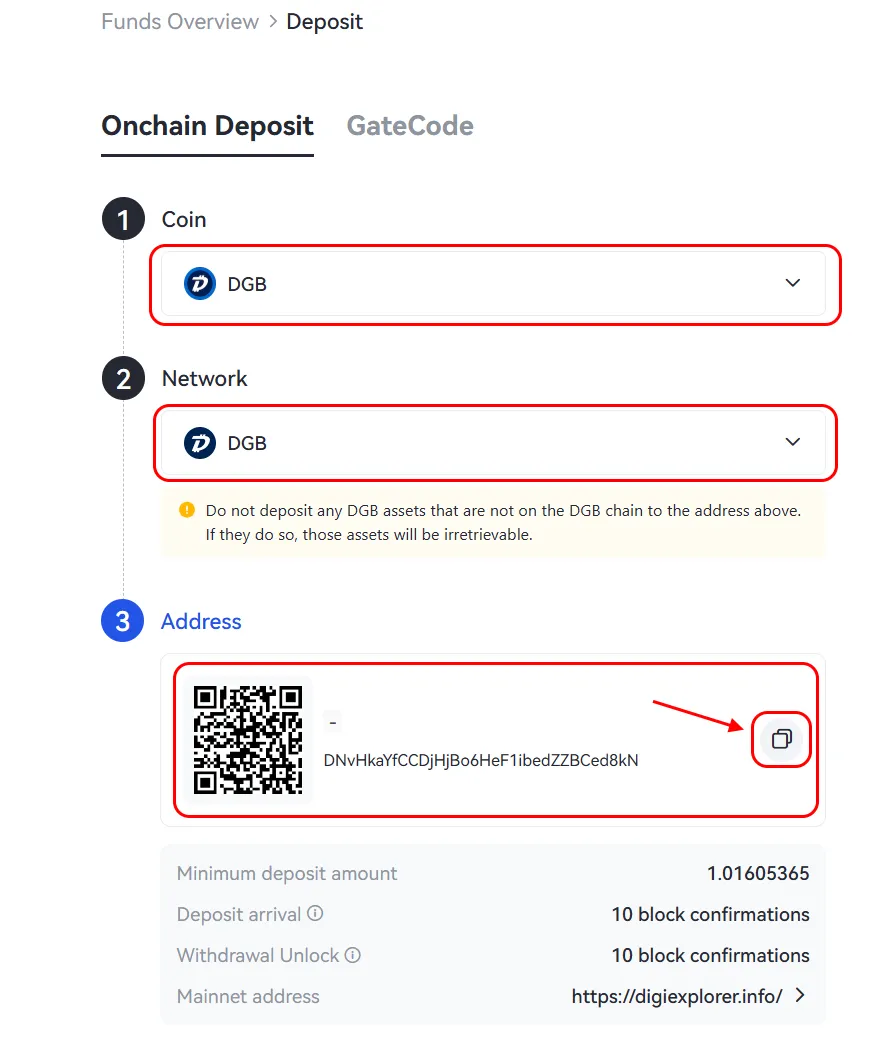Open the Network dropdown arrow
Image resolution: width=892 pixels, height=1039 pixels.
pyautogui.click(x=793, y=442)
